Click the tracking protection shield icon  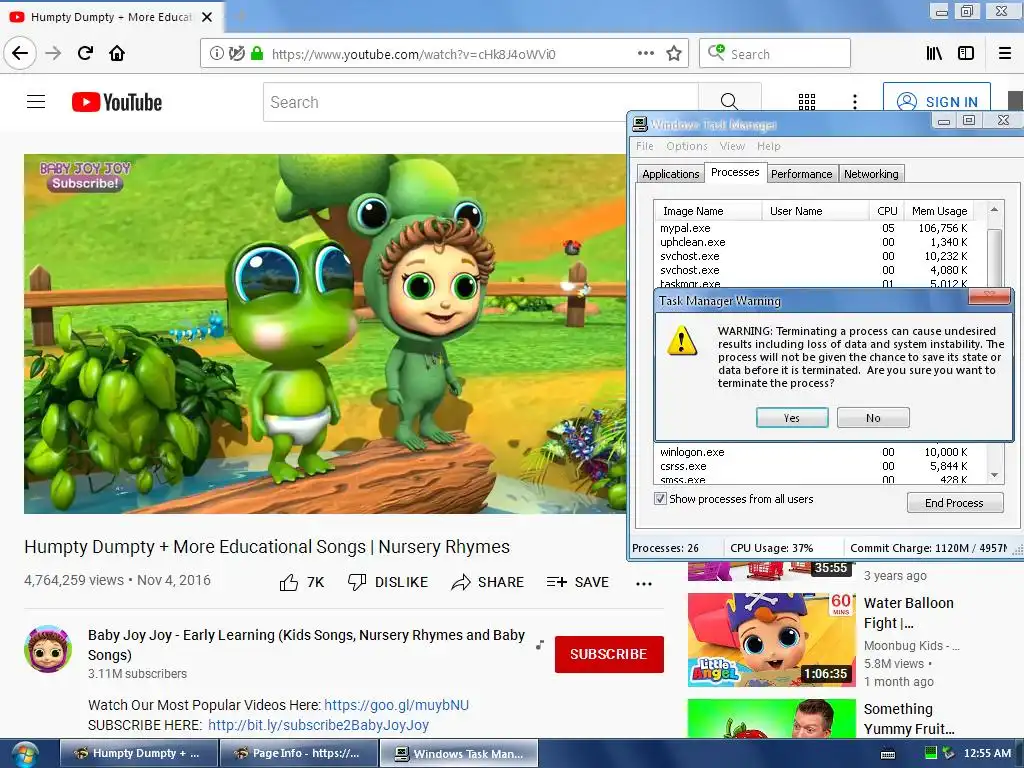(x=236, y=54)
